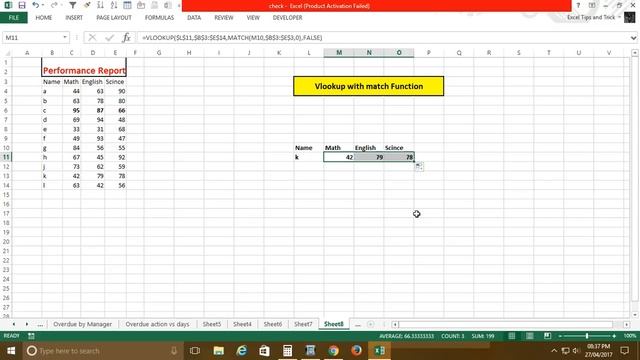640x360 pixels.
Task: Select the Performance Report title cell
Action: 84,71
